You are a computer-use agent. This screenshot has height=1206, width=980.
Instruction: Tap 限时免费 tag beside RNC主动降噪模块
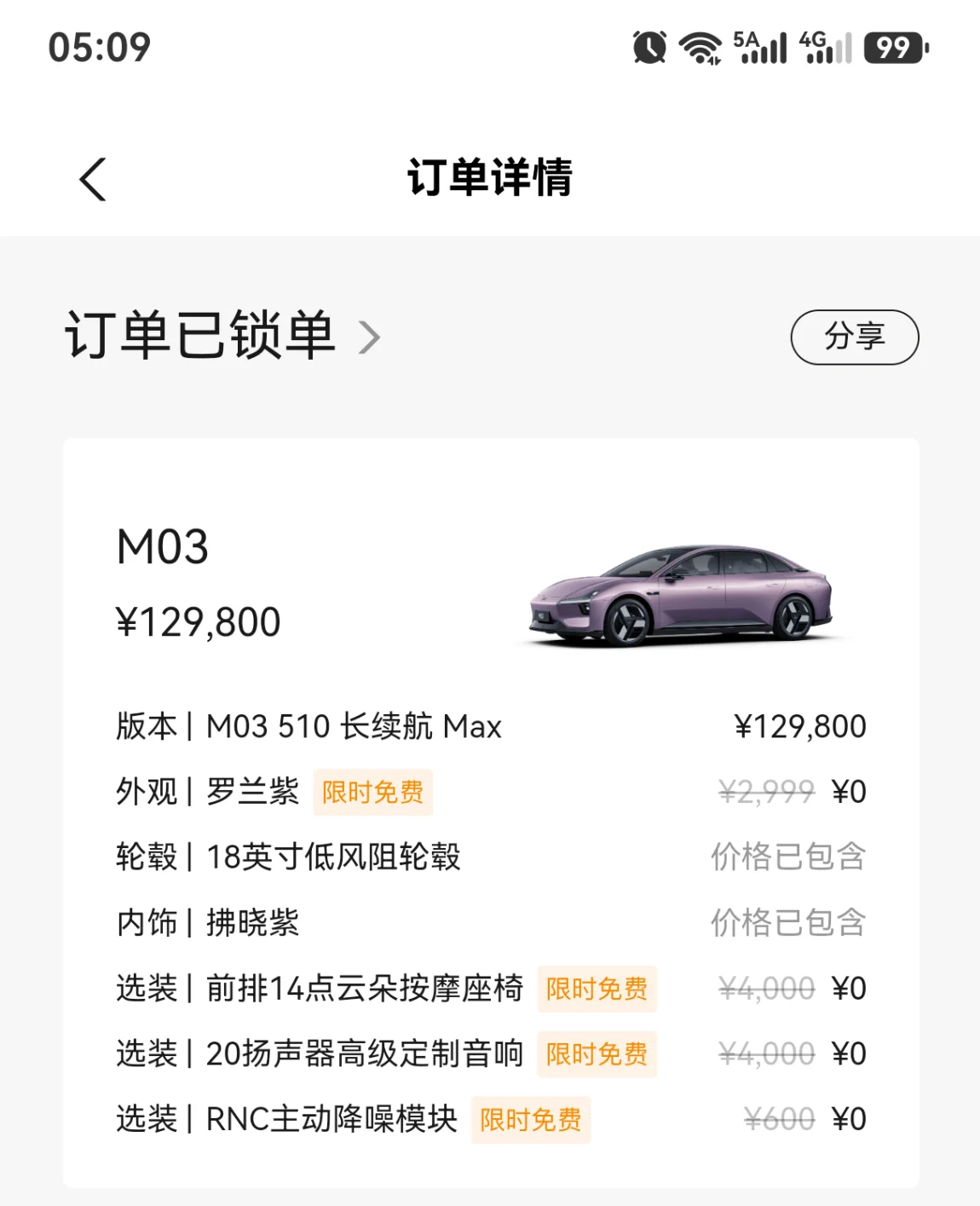531,1120
